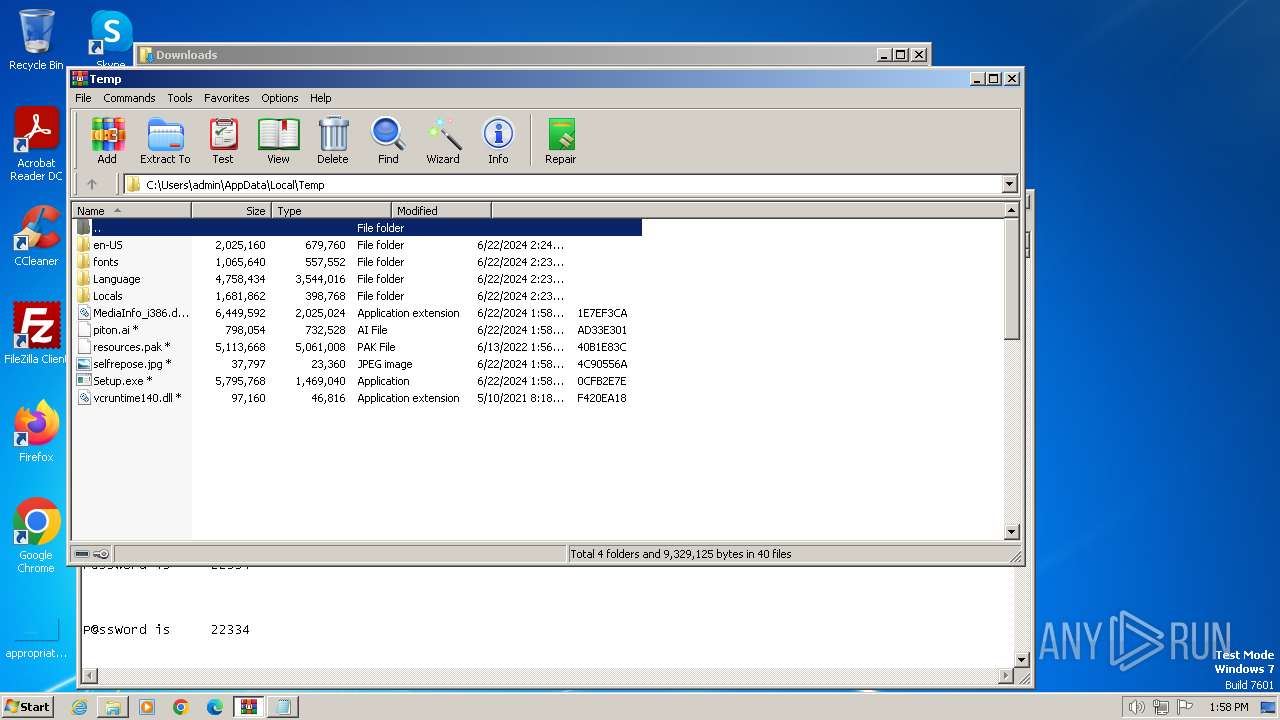This screenshot has width=1280, height=720.
Task: Click the Delete trash icon in toolbar
Action: (x=333, y=141)
